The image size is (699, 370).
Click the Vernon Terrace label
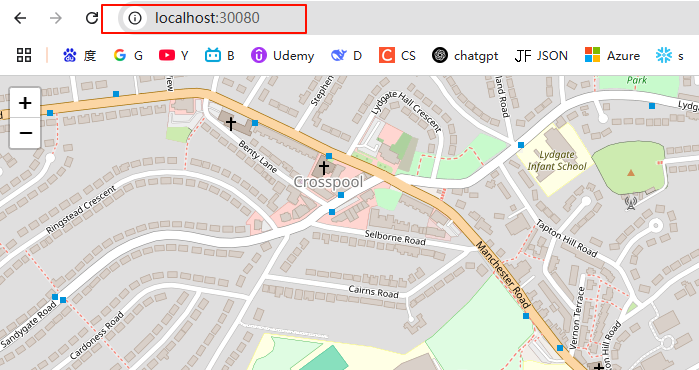576,317
